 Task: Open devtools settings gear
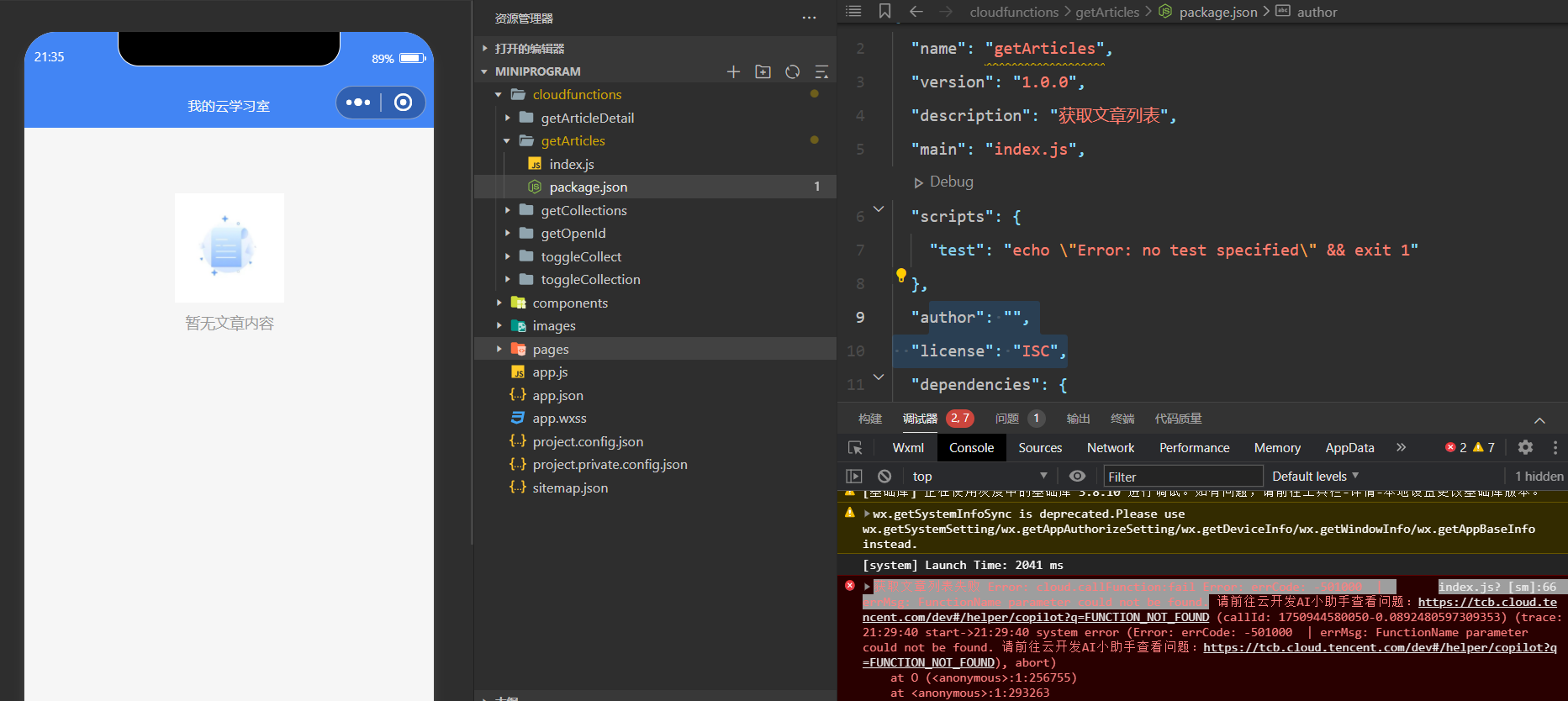[1525, 447]
